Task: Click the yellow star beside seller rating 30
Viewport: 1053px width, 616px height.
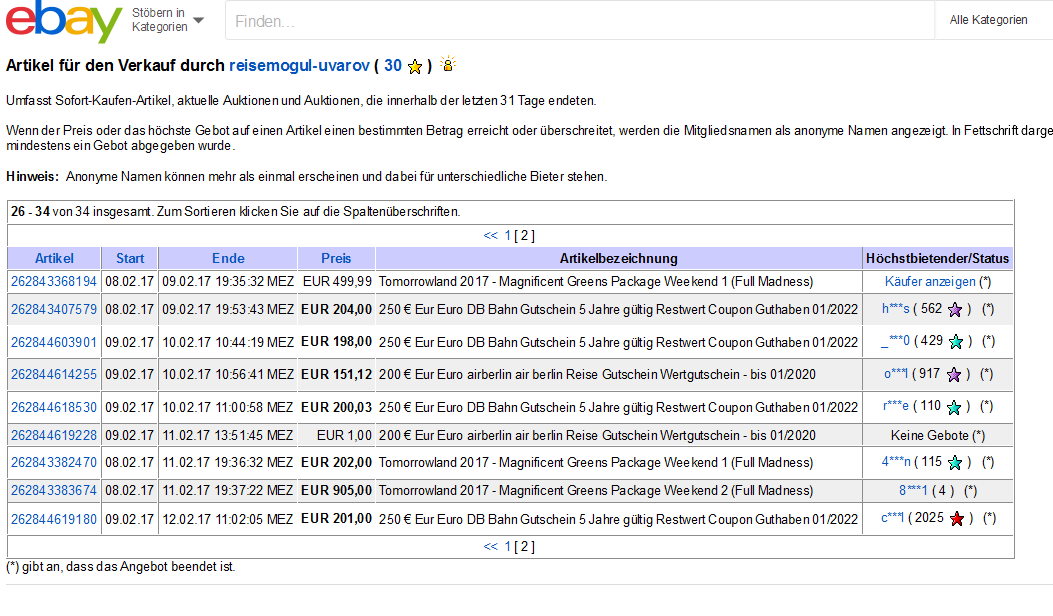Action: [x=415, y=67]
